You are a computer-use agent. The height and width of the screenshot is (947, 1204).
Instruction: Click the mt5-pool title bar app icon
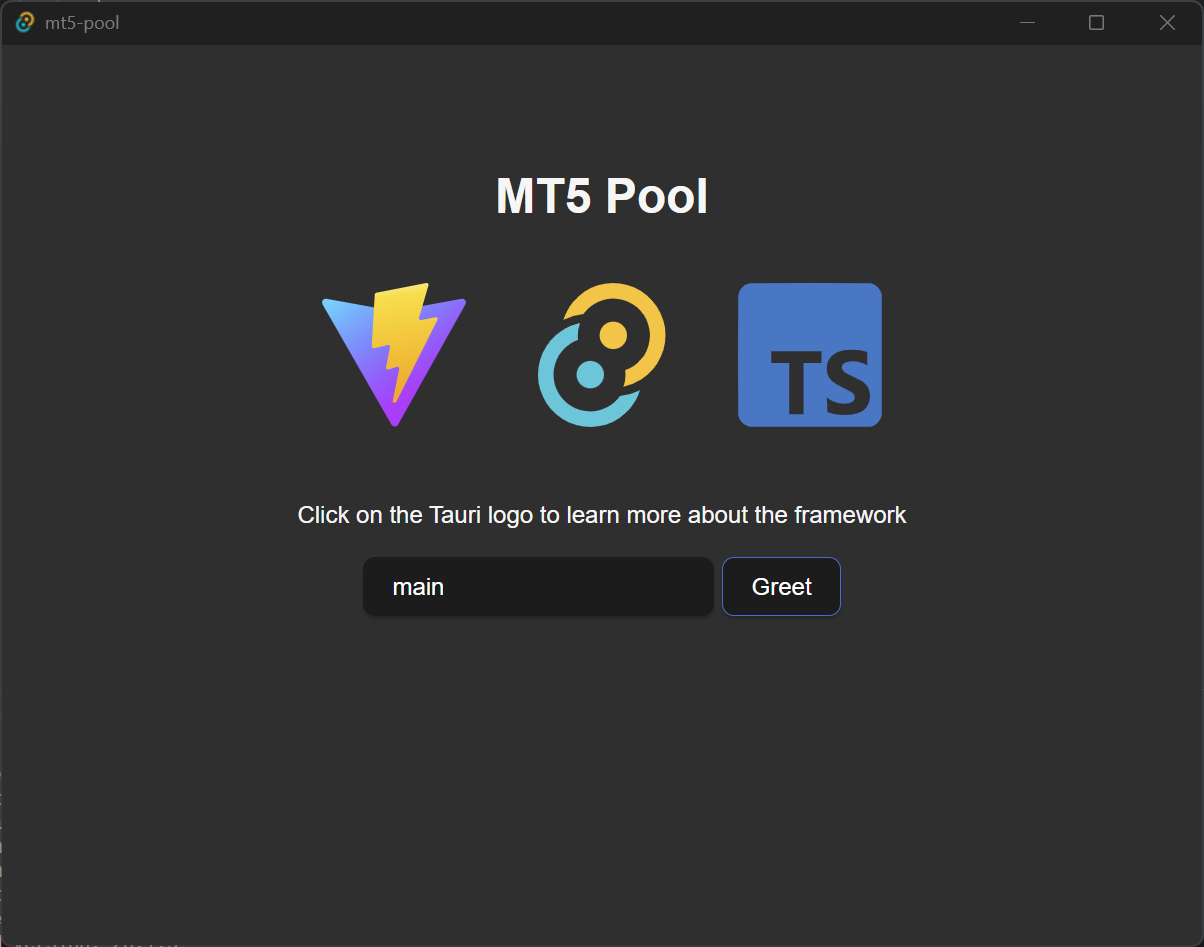pos(25,22)
